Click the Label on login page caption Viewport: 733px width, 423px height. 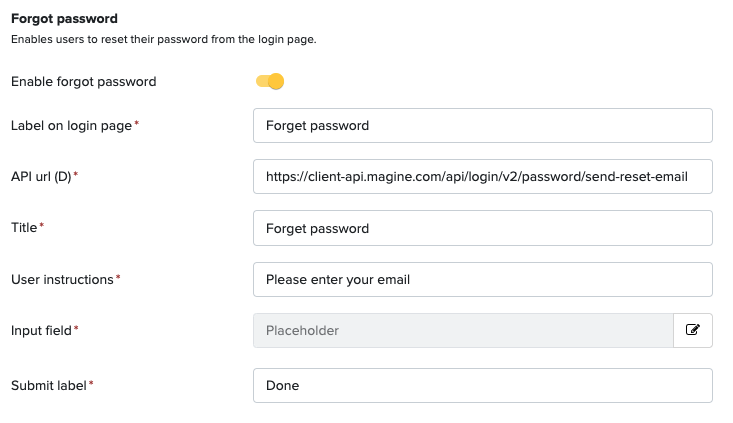tap(72, 126)
